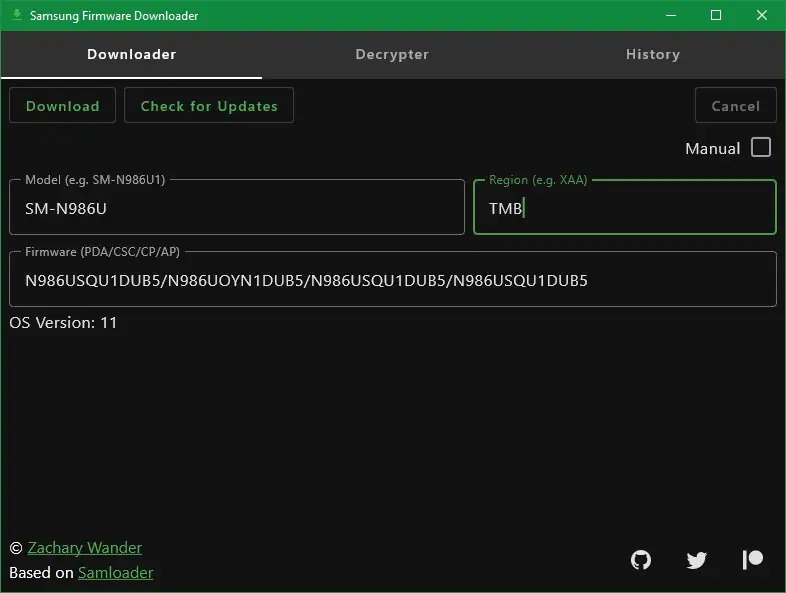Click the green app icon in title bar

pyautogui.click(x=16, y=16)
